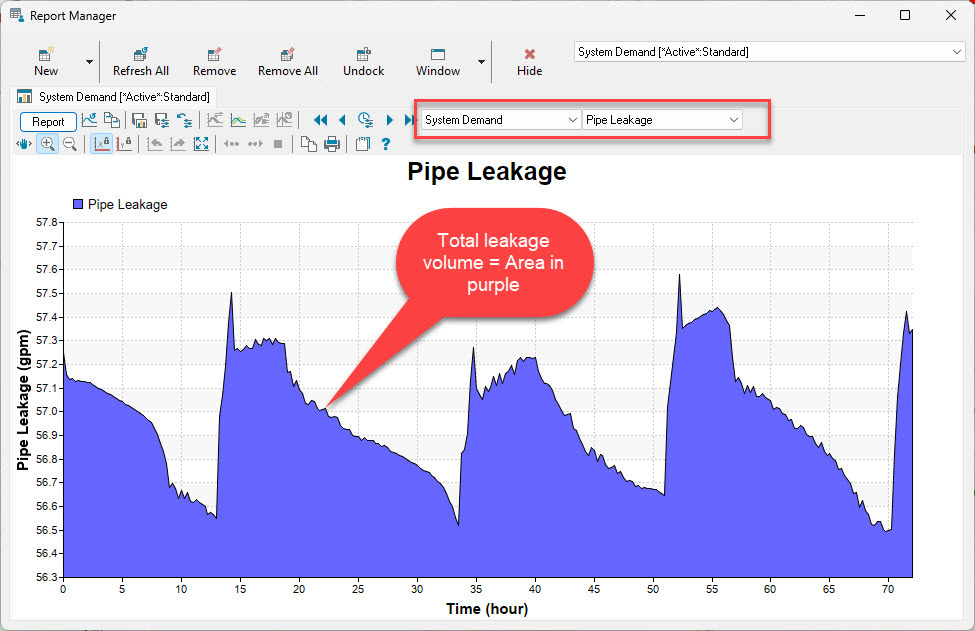Click the printer icon to print graph
Image resolution: width=975 pixels, height=631 pixels.
(x=332, y=144)
